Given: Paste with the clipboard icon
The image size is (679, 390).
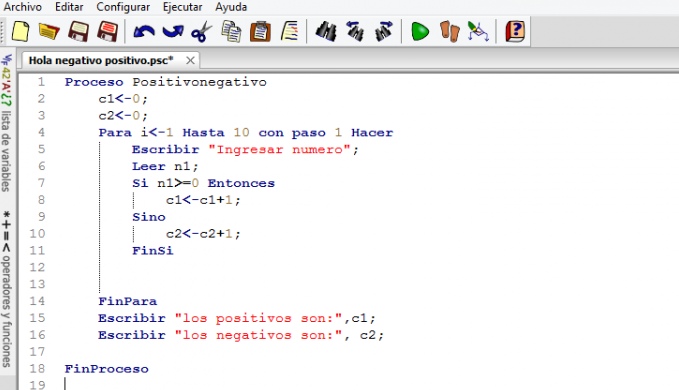Looking at the screenshot, I should pyautogui.click(x=260, y=32).
